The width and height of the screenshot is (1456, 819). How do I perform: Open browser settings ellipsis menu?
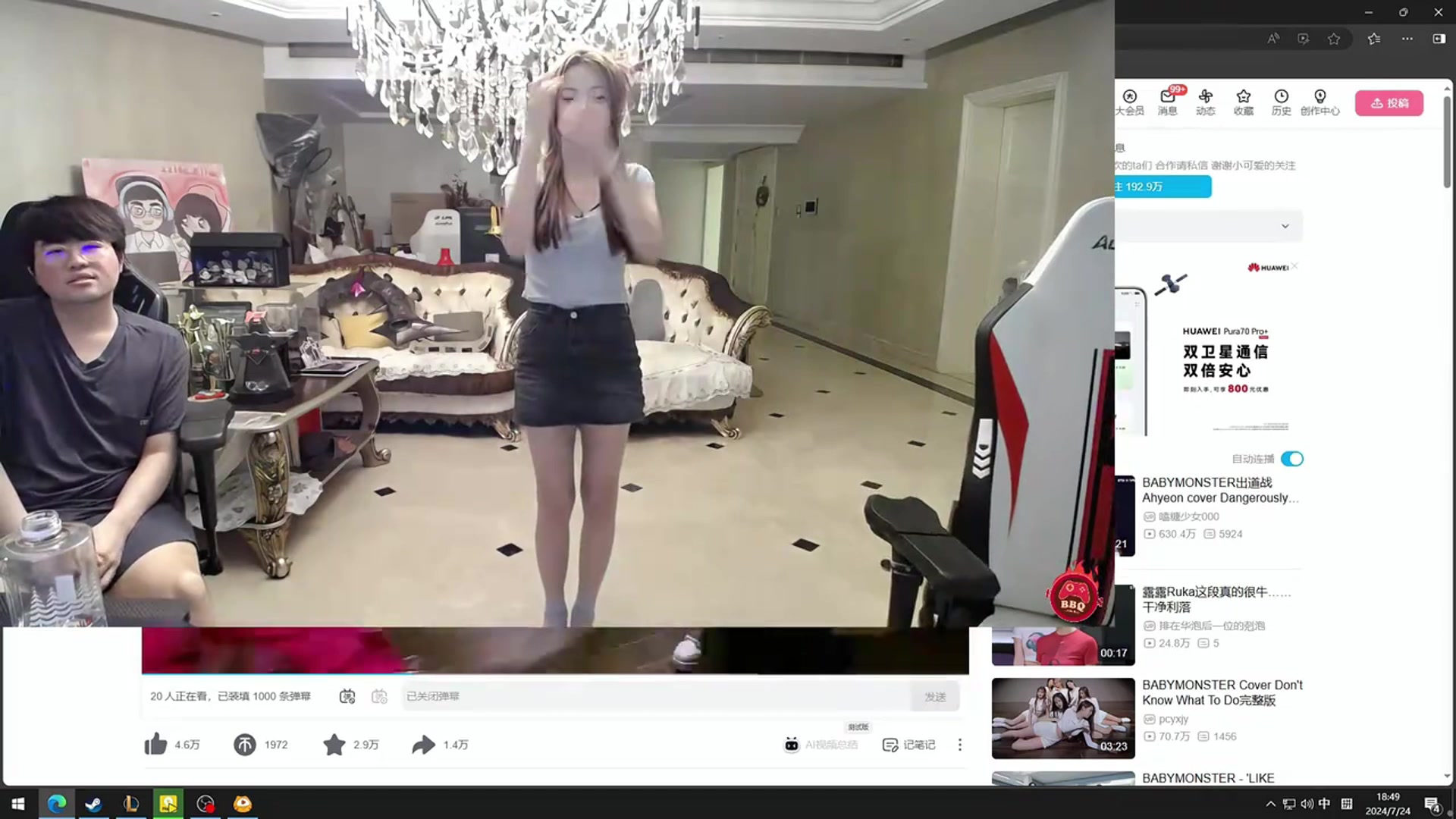click(1407, 39)
